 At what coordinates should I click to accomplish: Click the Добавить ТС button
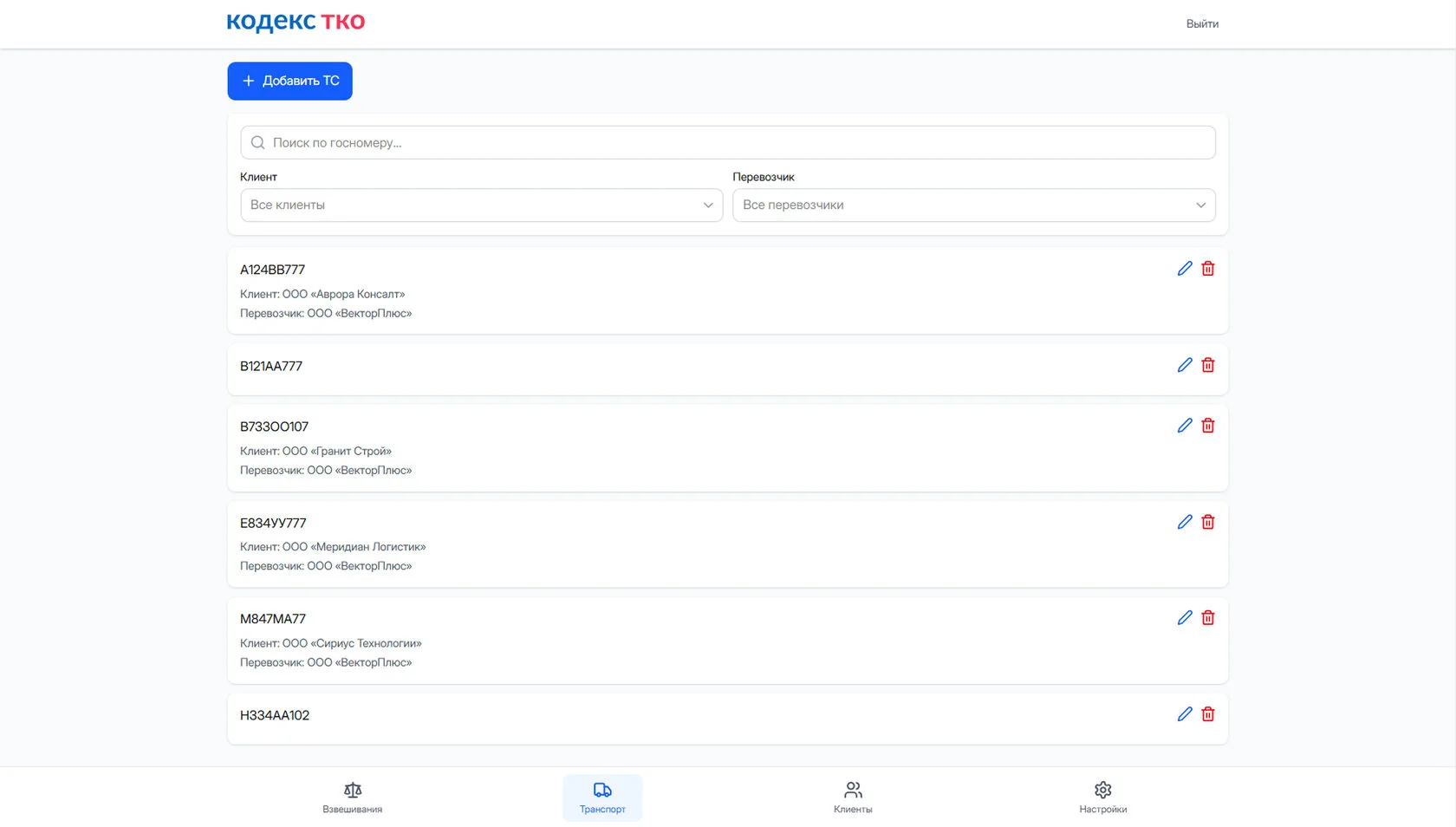[x=289, y=81]
